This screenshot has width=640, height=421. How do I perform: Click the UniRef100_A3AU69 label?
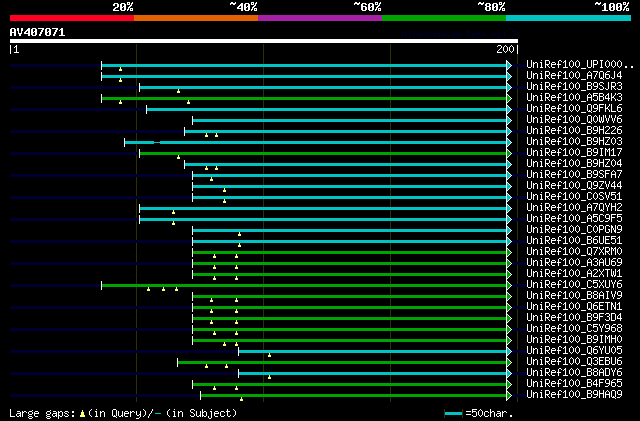(574, 263)
